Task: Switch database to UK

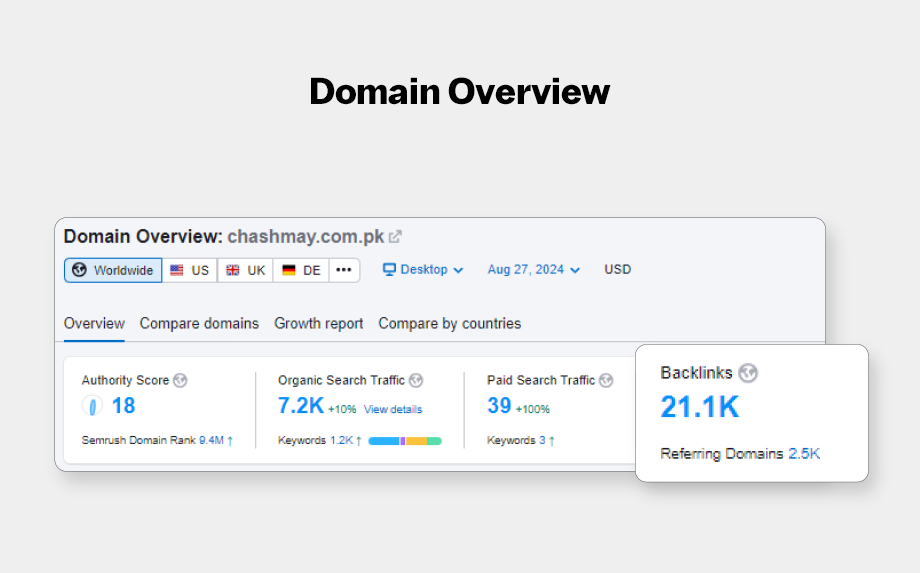Action: pos(246,270)
